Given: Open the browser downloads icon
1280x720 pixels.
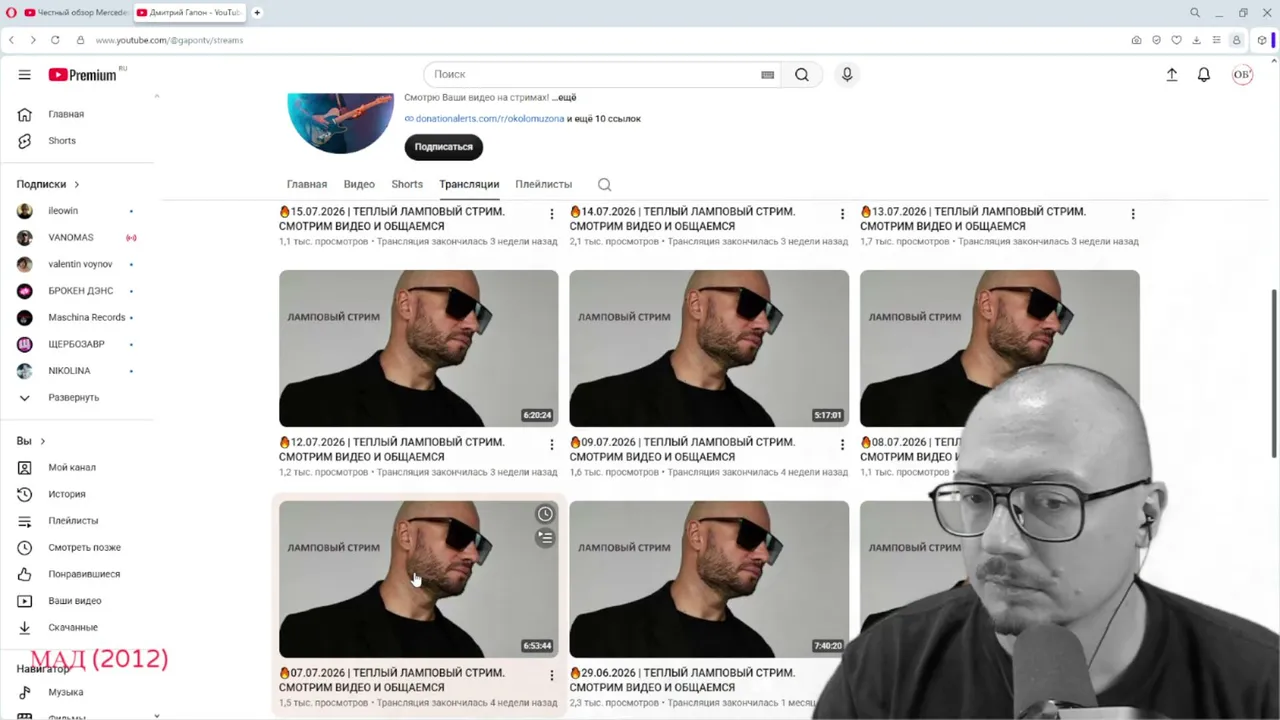Looking at the screenshot, I should point(1196,40).
